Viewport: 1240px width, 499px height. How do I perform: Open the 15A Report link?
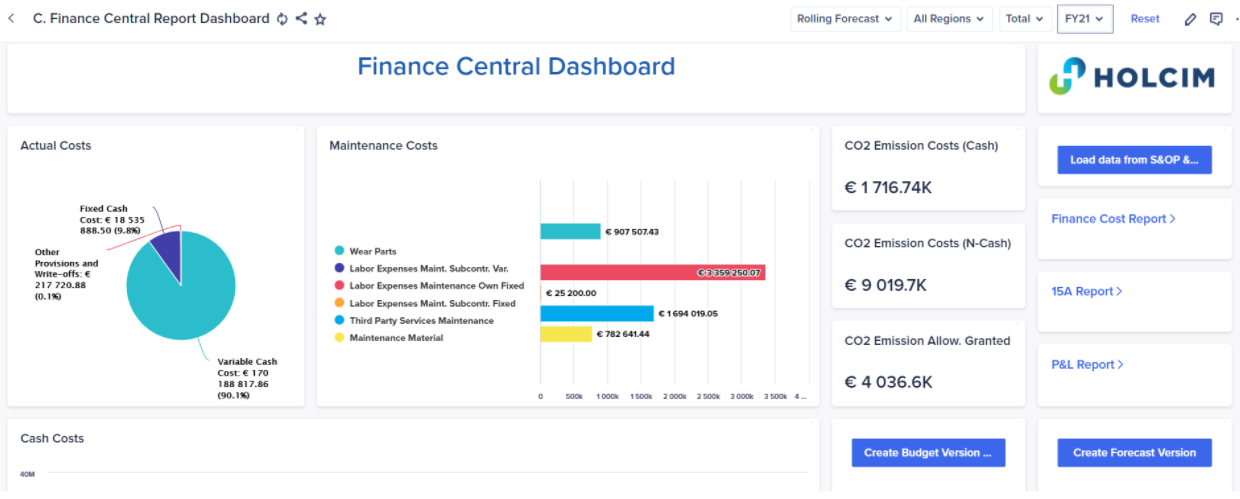coord(1086,292)
